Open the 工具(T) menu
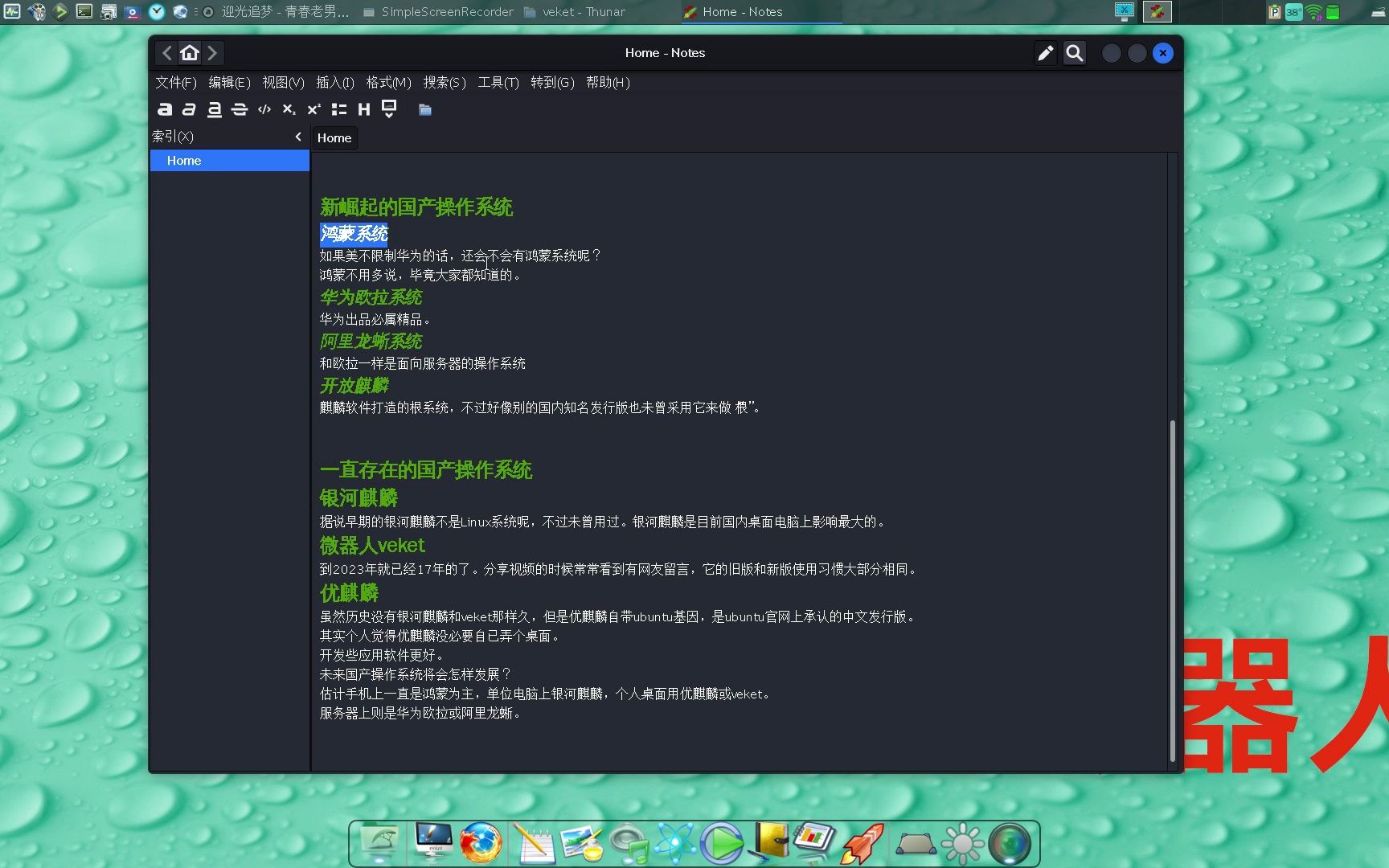This screenshot has height=868, width=1389. pos(498,82)
